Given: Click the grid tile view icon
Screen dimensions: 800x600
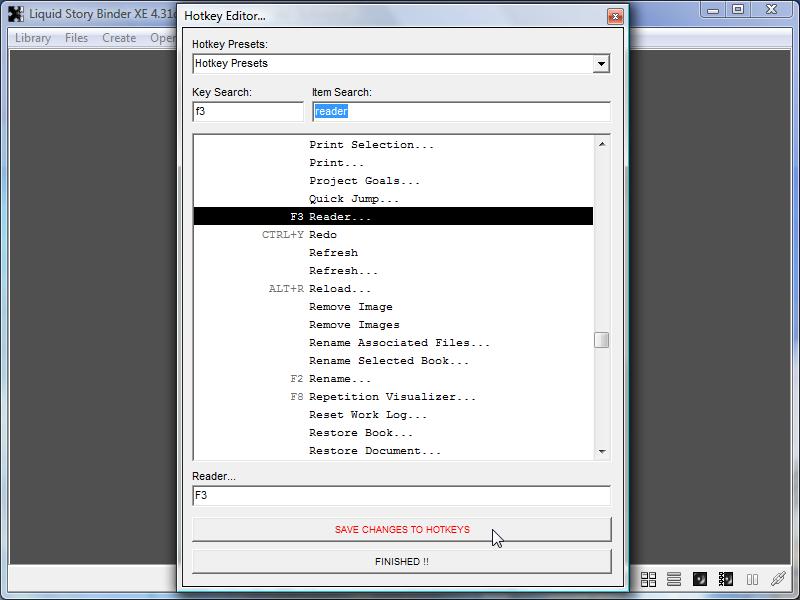Looking at the screenshot, I should [648, 579].
